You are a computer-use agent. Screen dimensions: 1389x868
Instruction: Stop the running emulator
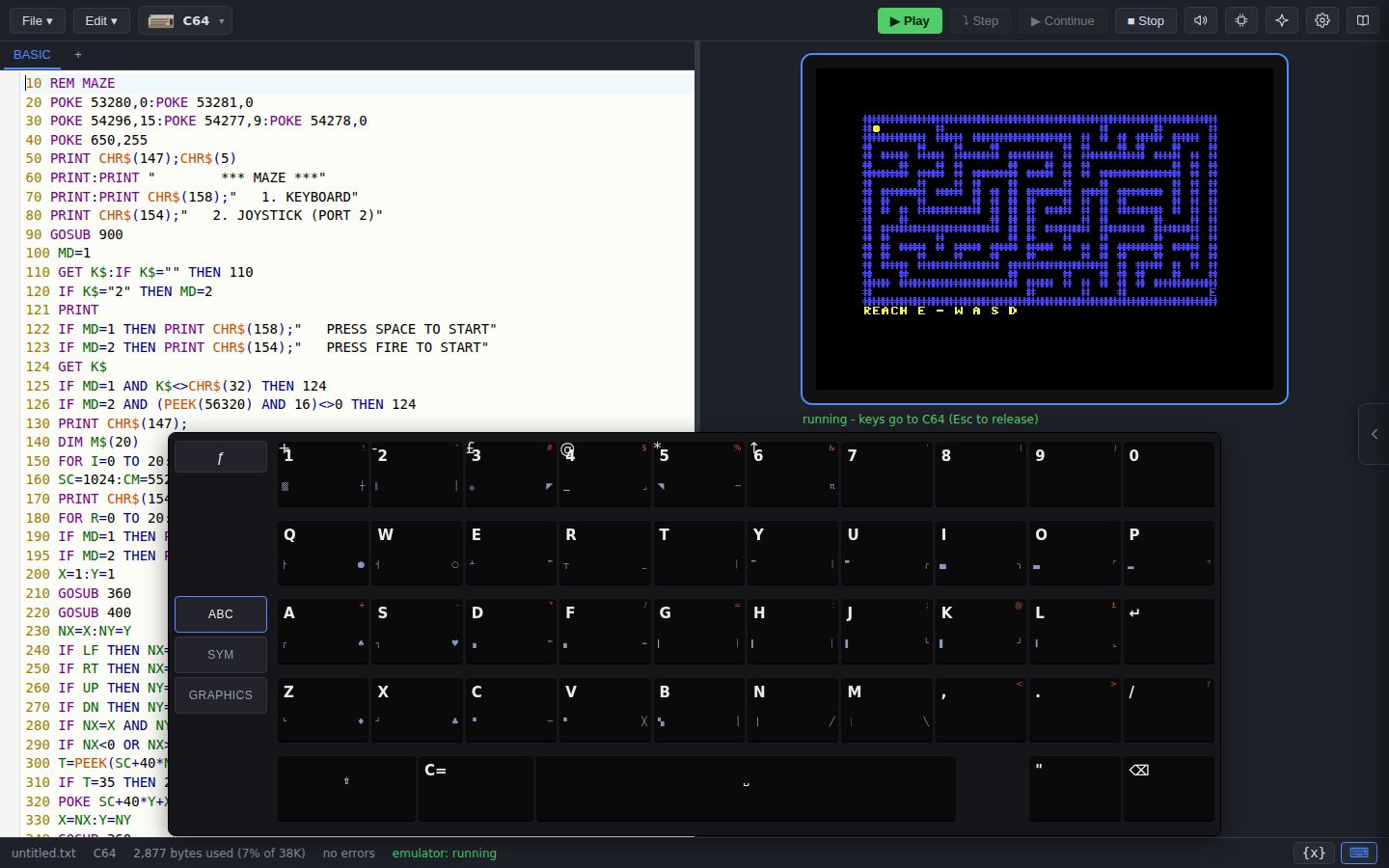[1146, 20]
